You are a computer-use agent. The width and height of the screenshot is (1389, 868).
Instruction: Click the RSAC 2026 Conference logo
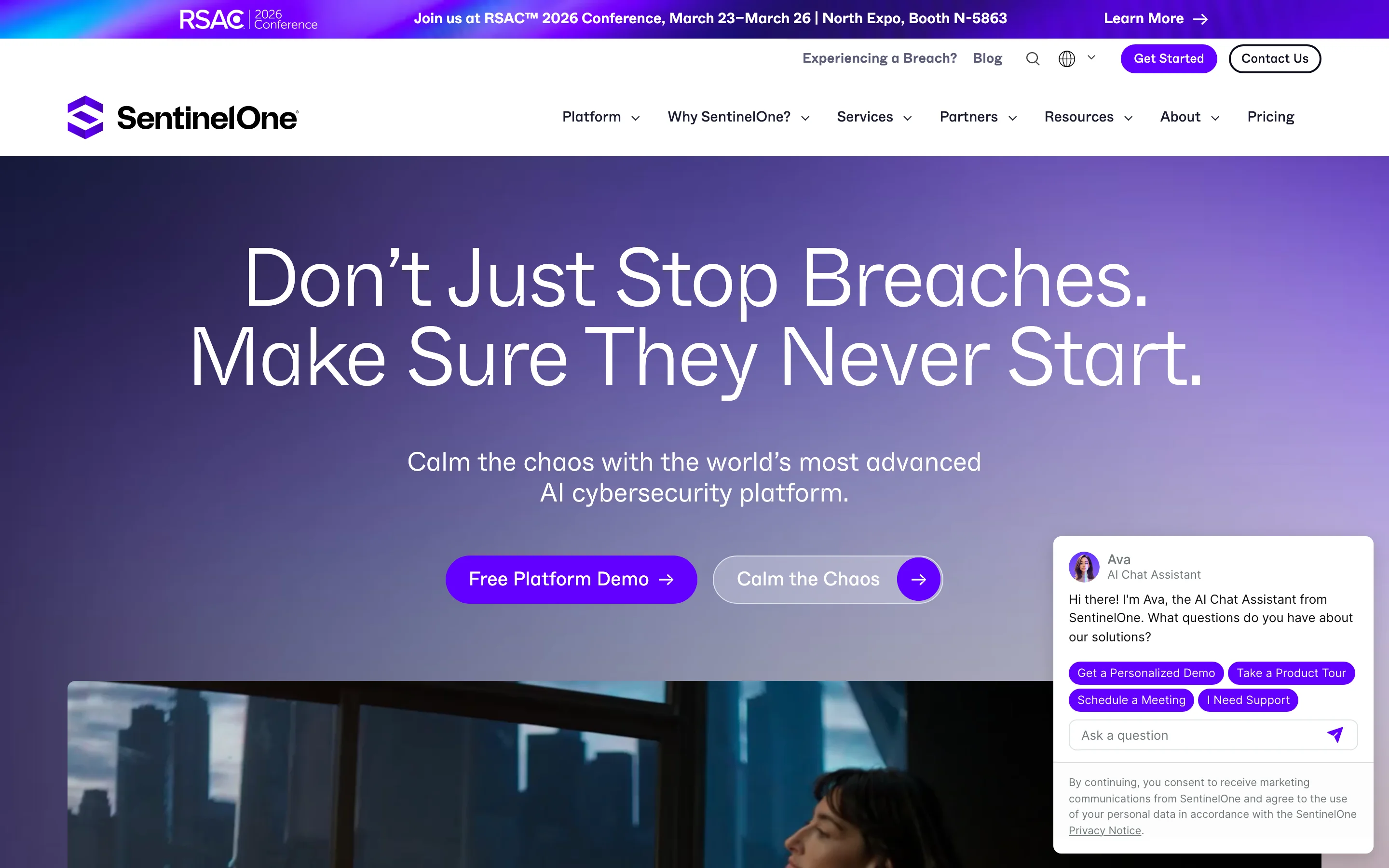click(x=248, y=19)
